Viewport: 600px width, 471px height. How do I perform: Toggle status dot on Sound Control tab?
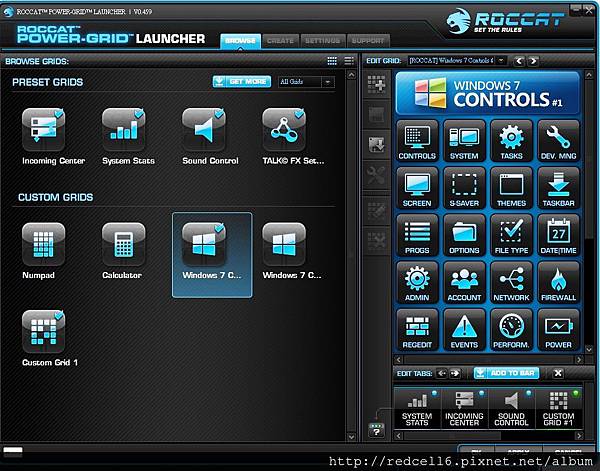(528, 393)
